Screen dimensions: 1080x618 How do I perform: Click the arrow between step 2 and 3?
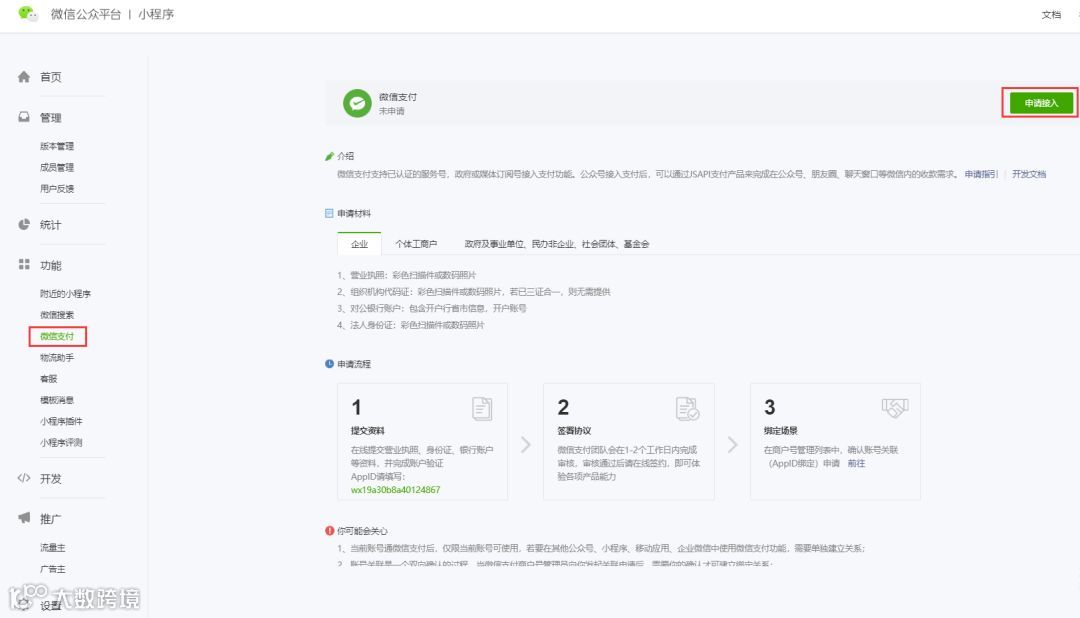(x=732, y=445)
